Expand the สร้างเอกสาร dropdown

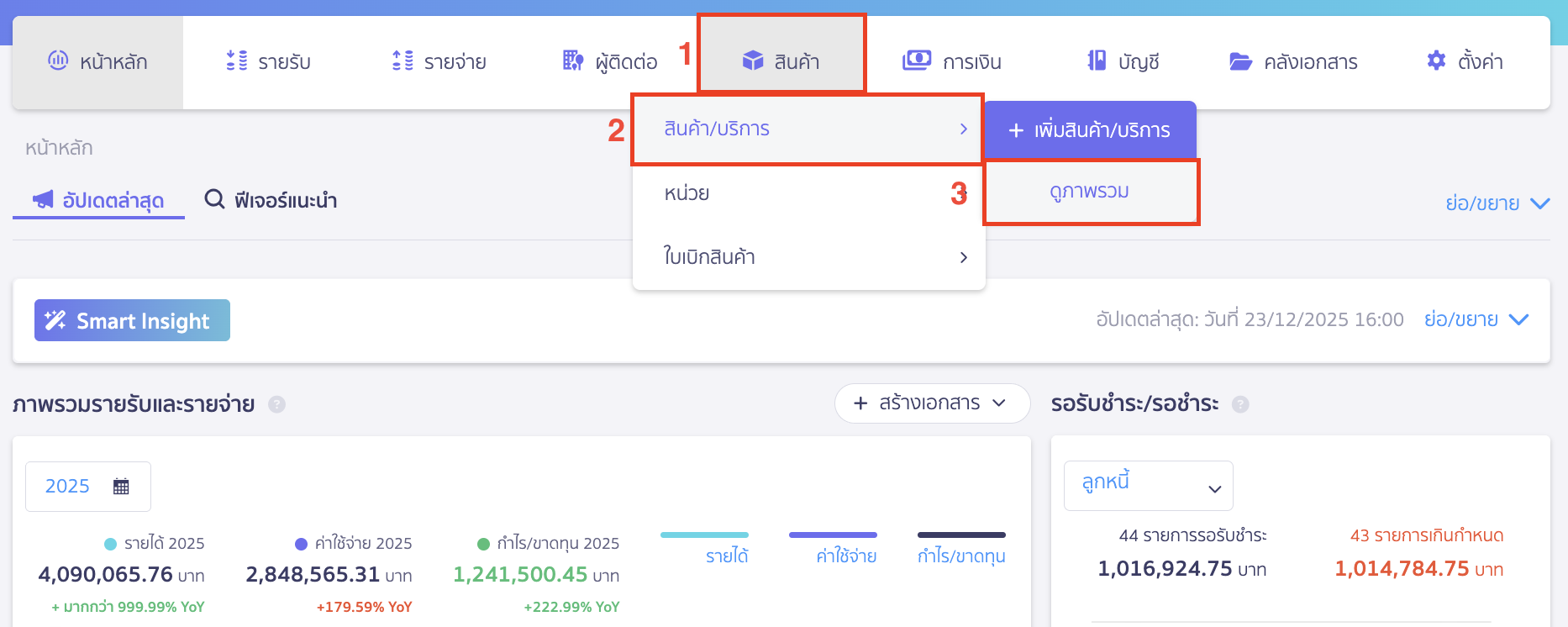[x=932, y=403]
